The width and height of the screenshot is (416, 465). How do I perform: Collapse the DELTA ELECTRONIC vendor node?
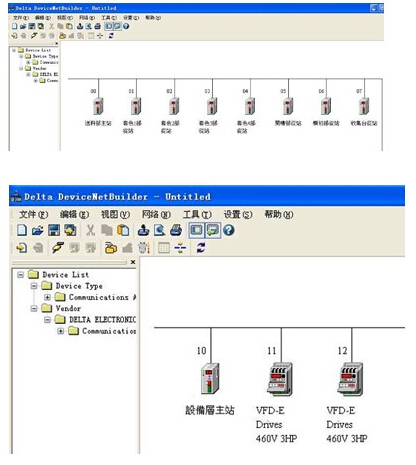coord(47,320)
